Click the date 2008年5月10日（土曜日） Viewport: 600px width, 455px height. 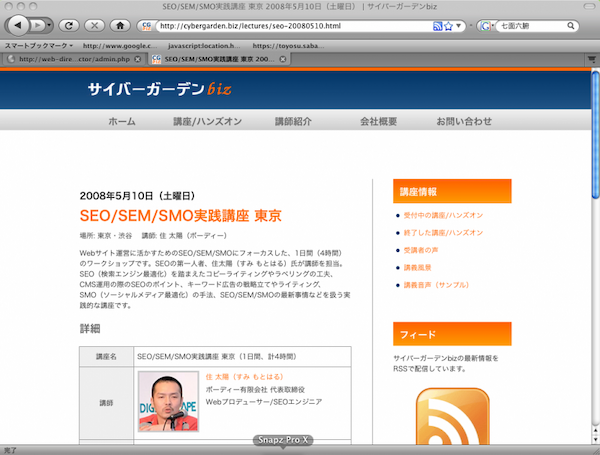pyautogui.click(x=137, y=196)
